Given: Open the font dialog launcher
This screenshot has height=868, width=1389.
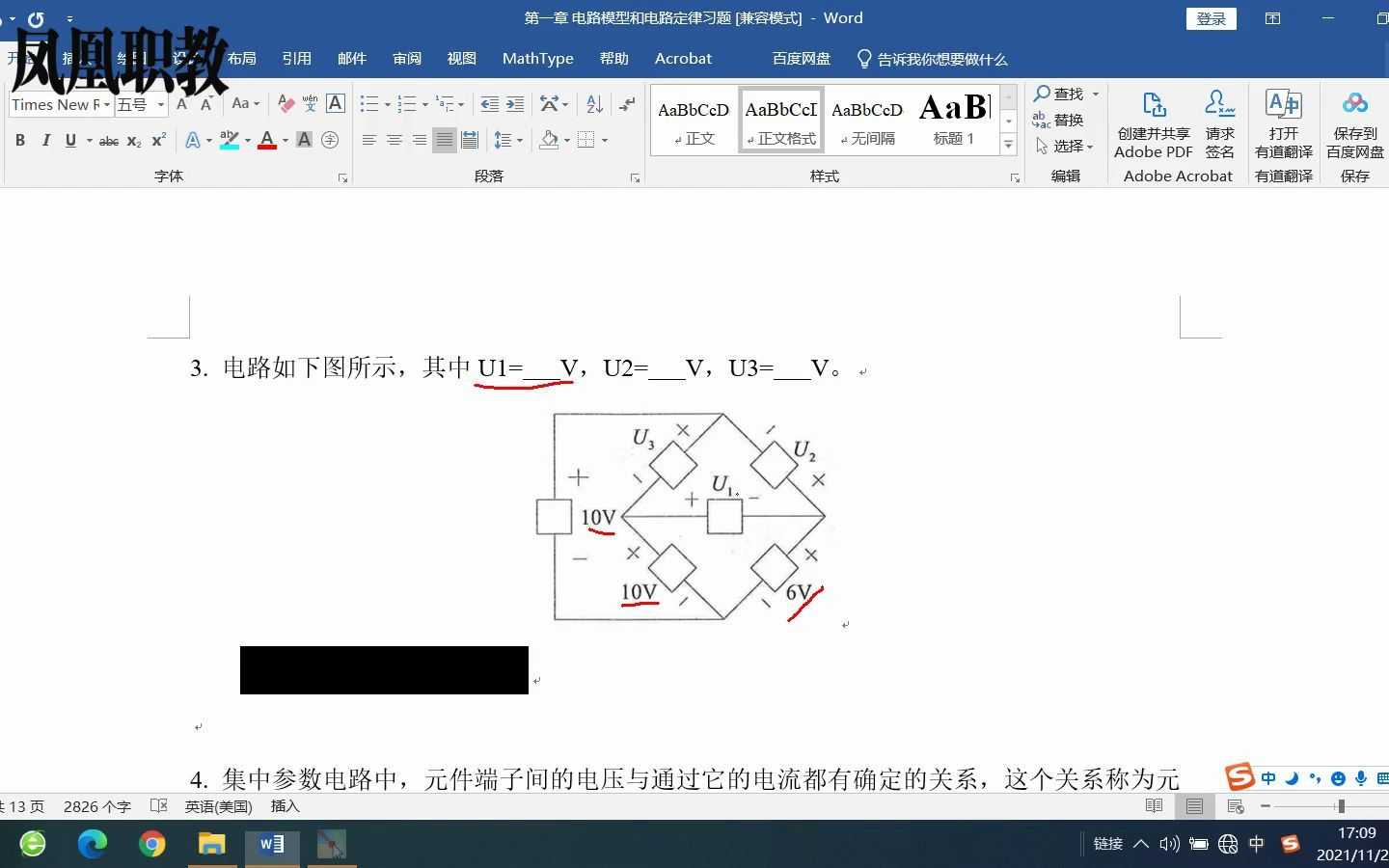Looking at the screenshot, I should (342, 178).
